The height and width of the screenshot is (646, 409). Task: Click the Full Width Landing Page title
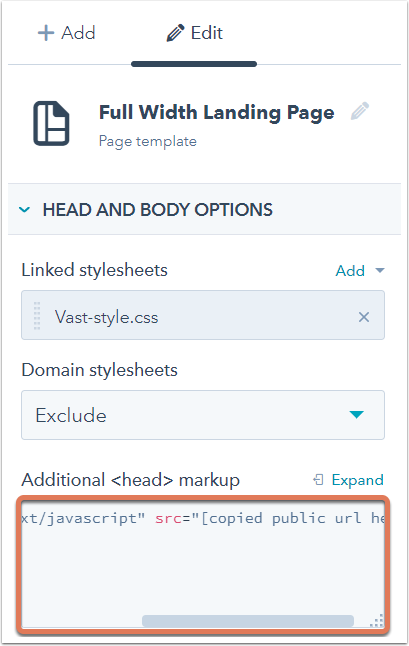pos(217,112)
